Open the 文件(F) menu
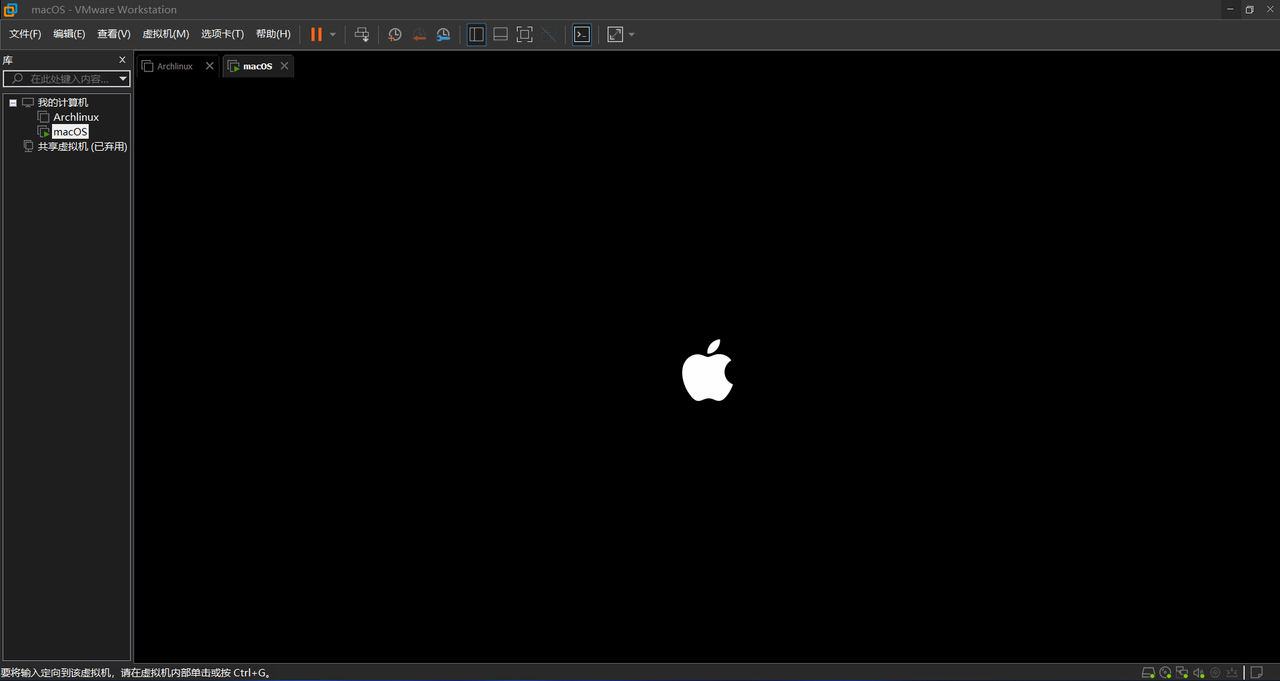1280x681 pixels. click(25, 34)
